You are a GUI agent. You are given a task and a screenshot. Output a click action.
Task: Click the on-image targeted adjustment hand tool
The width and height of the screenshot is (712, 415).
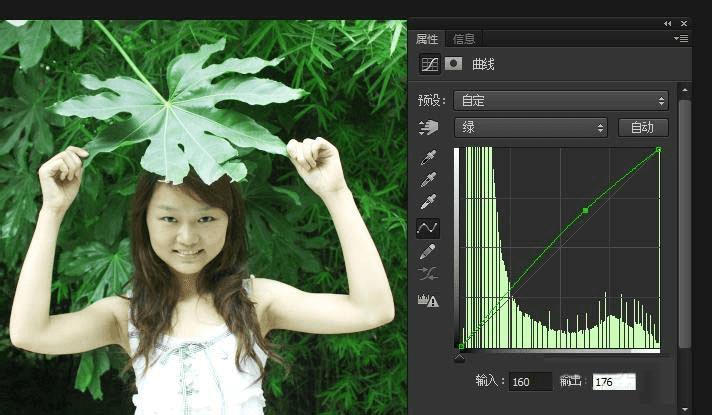(428, 127)
